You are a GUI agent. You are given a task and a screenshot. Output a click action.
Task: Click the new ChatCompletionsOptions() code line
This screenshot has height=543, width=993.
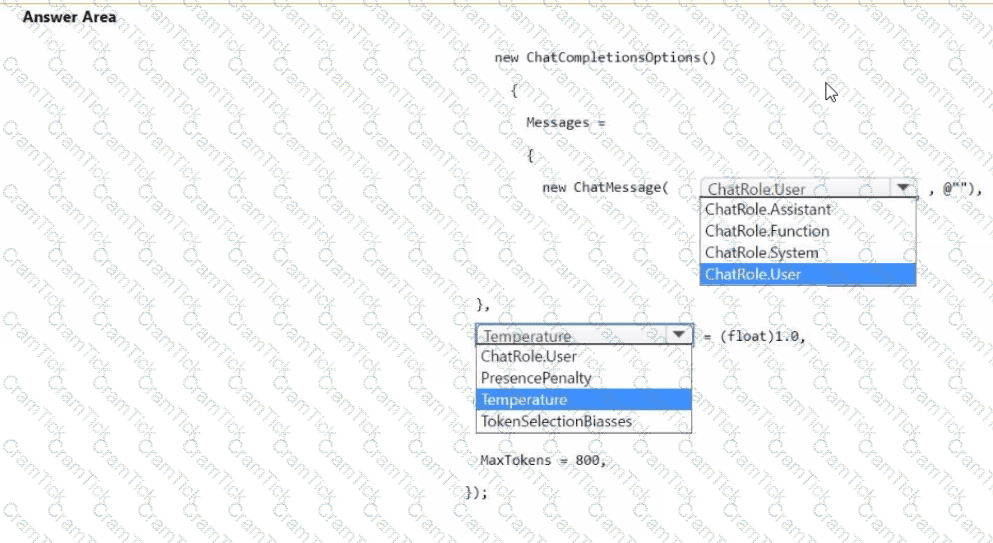(605, 57)
